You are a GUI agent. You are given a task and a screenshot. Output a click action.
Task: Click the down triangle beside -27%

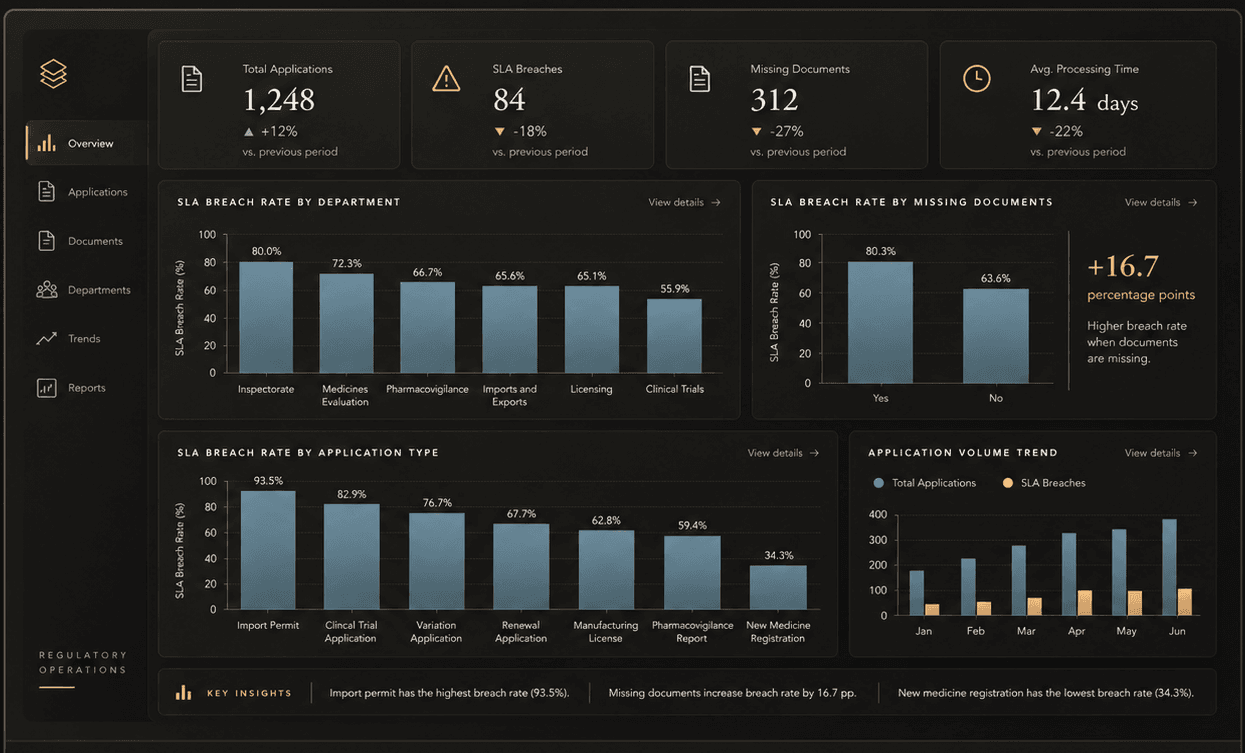pyautogui.click(x=757, y=131)
